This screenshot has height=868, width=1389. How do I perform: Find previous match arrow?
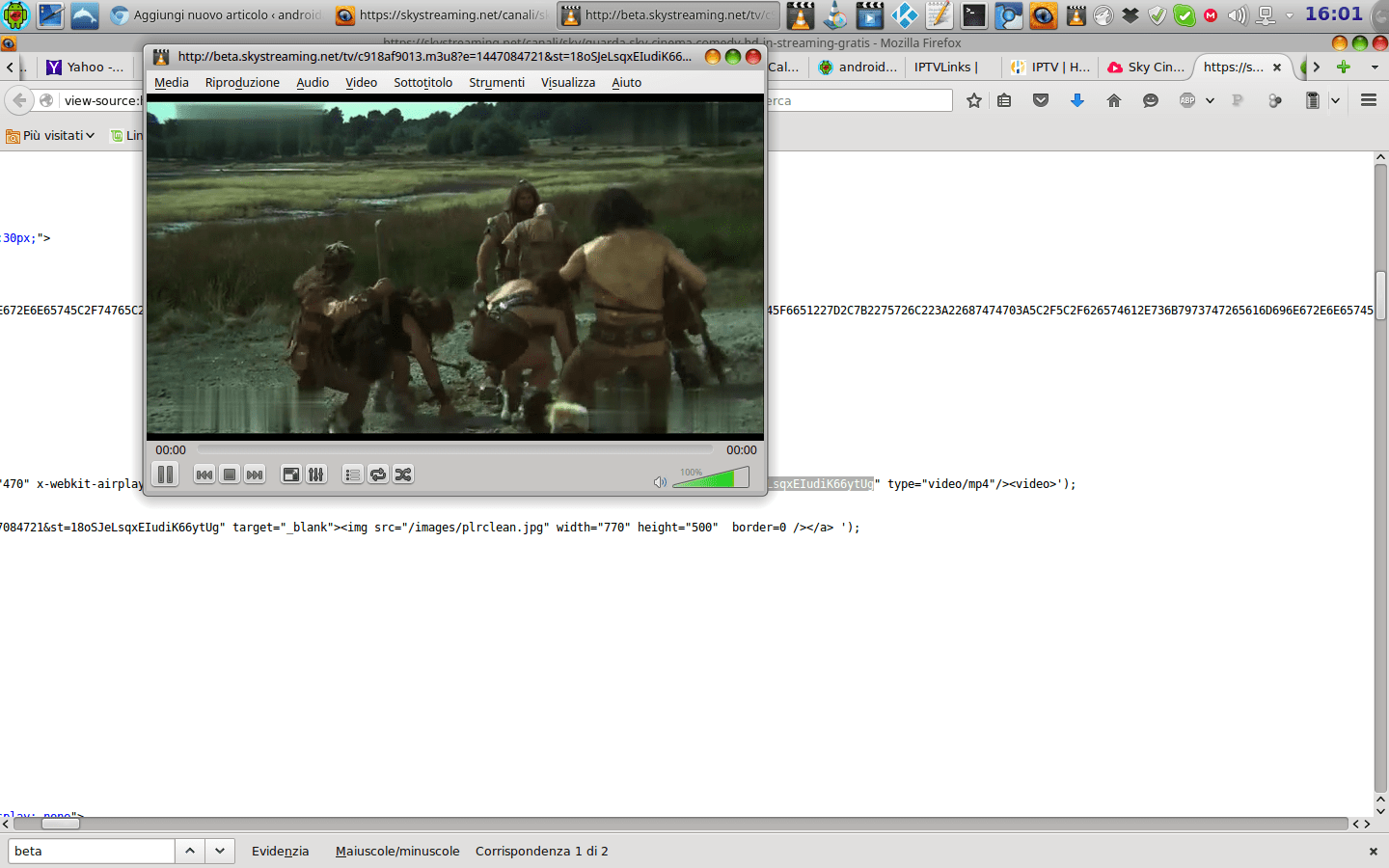pyautogui.click(x=190, y=851)
